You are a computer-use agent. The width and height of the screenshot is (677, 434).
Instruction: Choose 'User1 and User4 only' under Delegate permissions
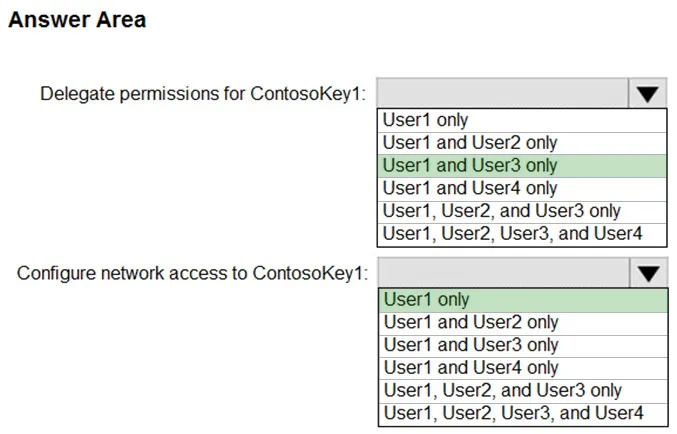pyautogui.click(x=522, y=189)
